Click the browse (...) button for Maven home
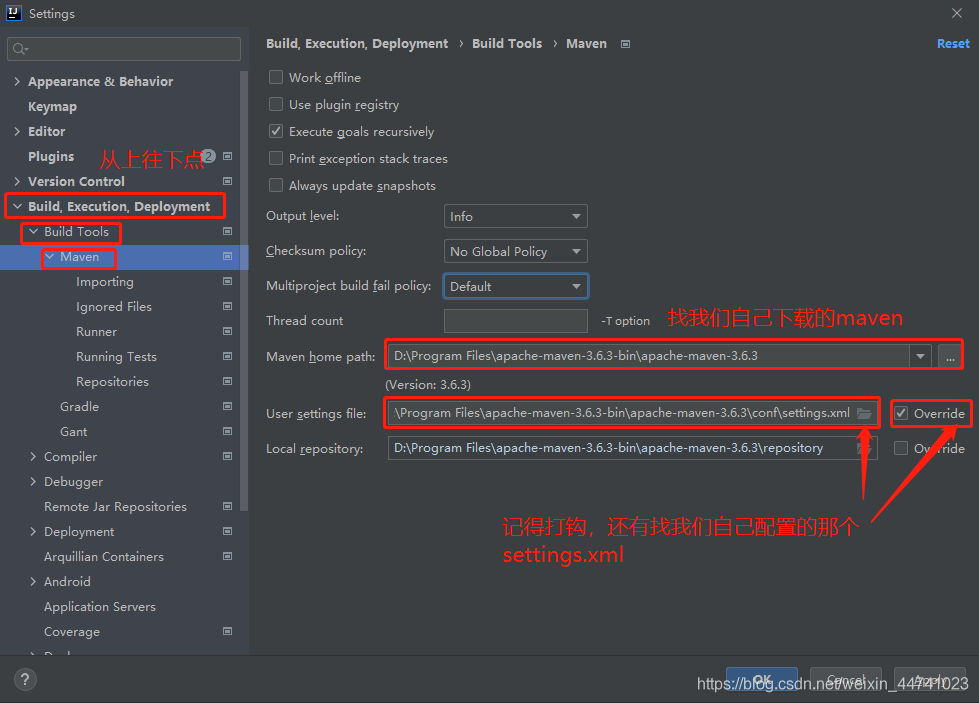 coord(950,356)
